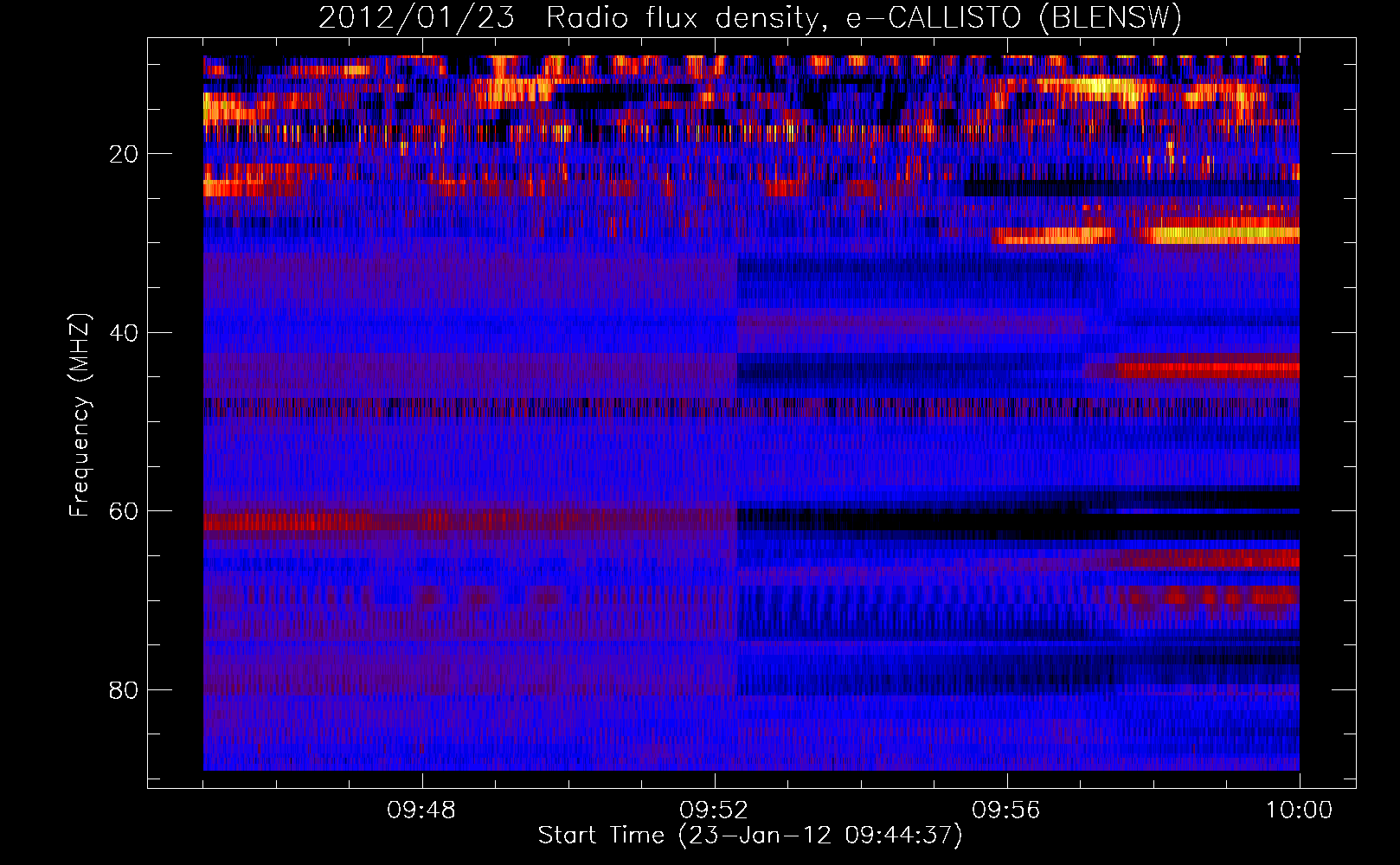The height and width of the screenshot is (865, 1400).
Task: Click the 40 MHz frequency tick label
Action: (124, 333)
